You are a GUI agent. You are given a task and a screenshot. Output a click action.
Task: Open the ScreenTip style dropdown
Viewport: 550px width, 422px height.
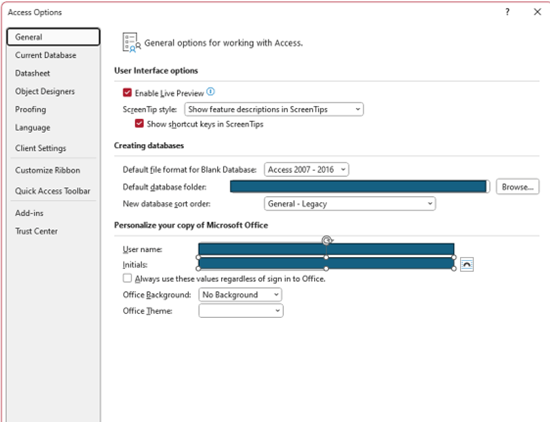pyautogui.click(x=274, y=109)
